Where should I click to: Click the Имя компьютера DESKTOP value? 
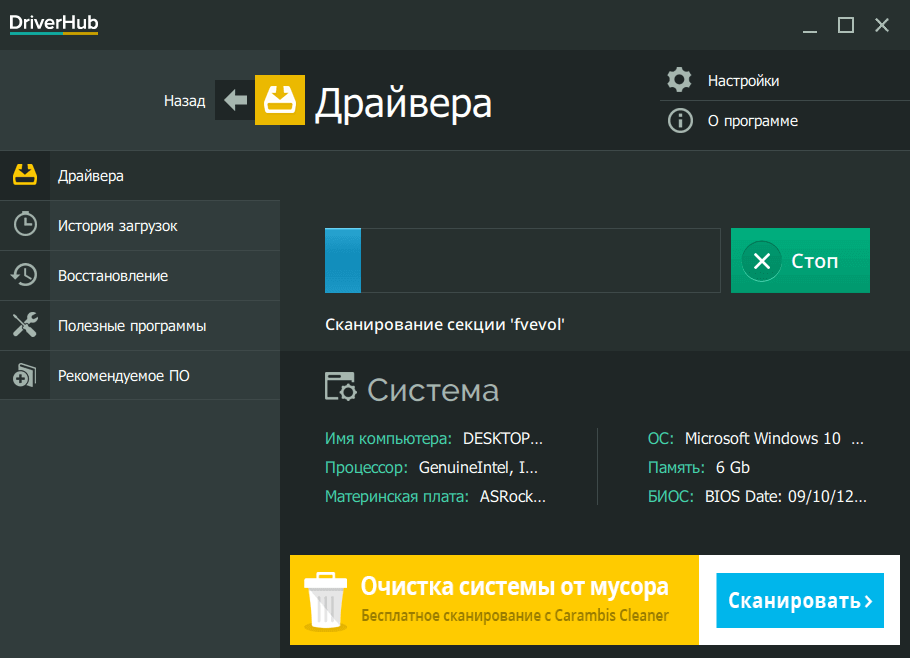(503, 438)
